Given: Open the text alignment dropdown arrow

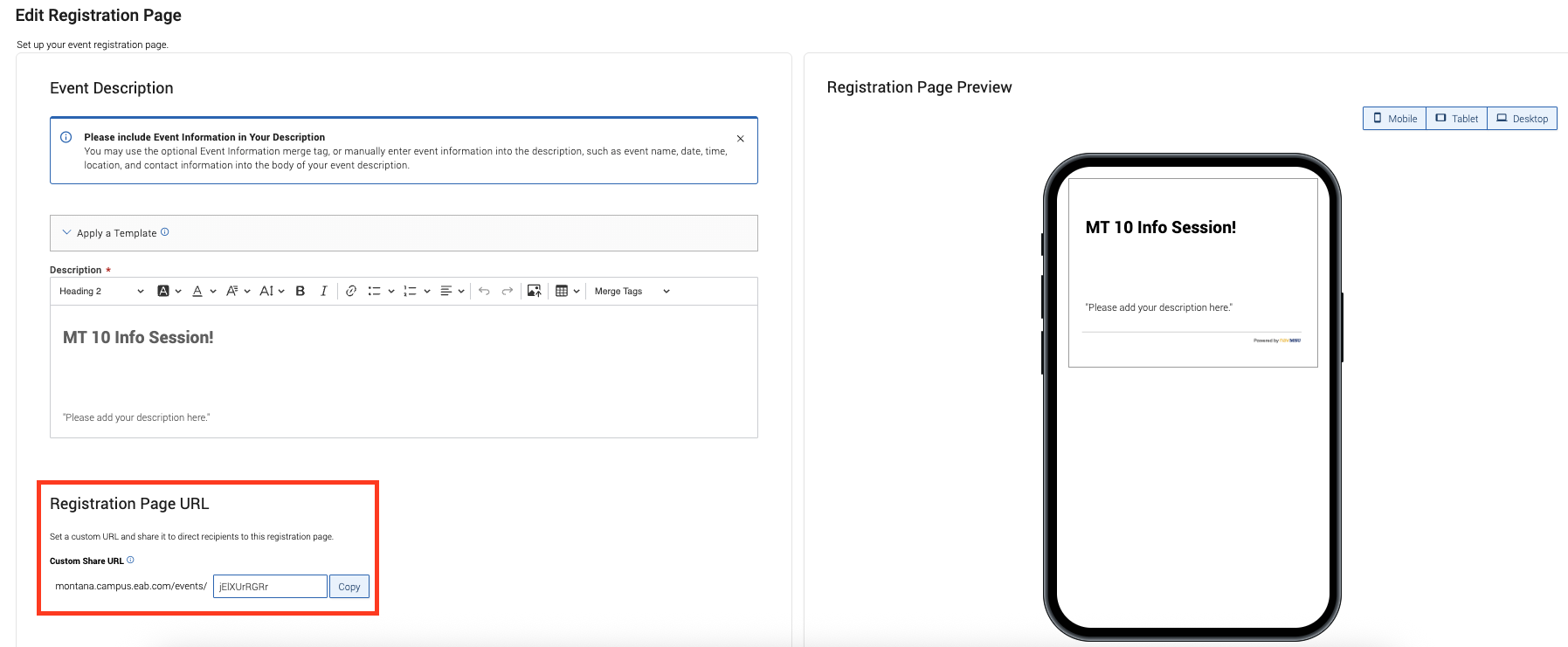Looking at the screenshot, I should 461,292.
